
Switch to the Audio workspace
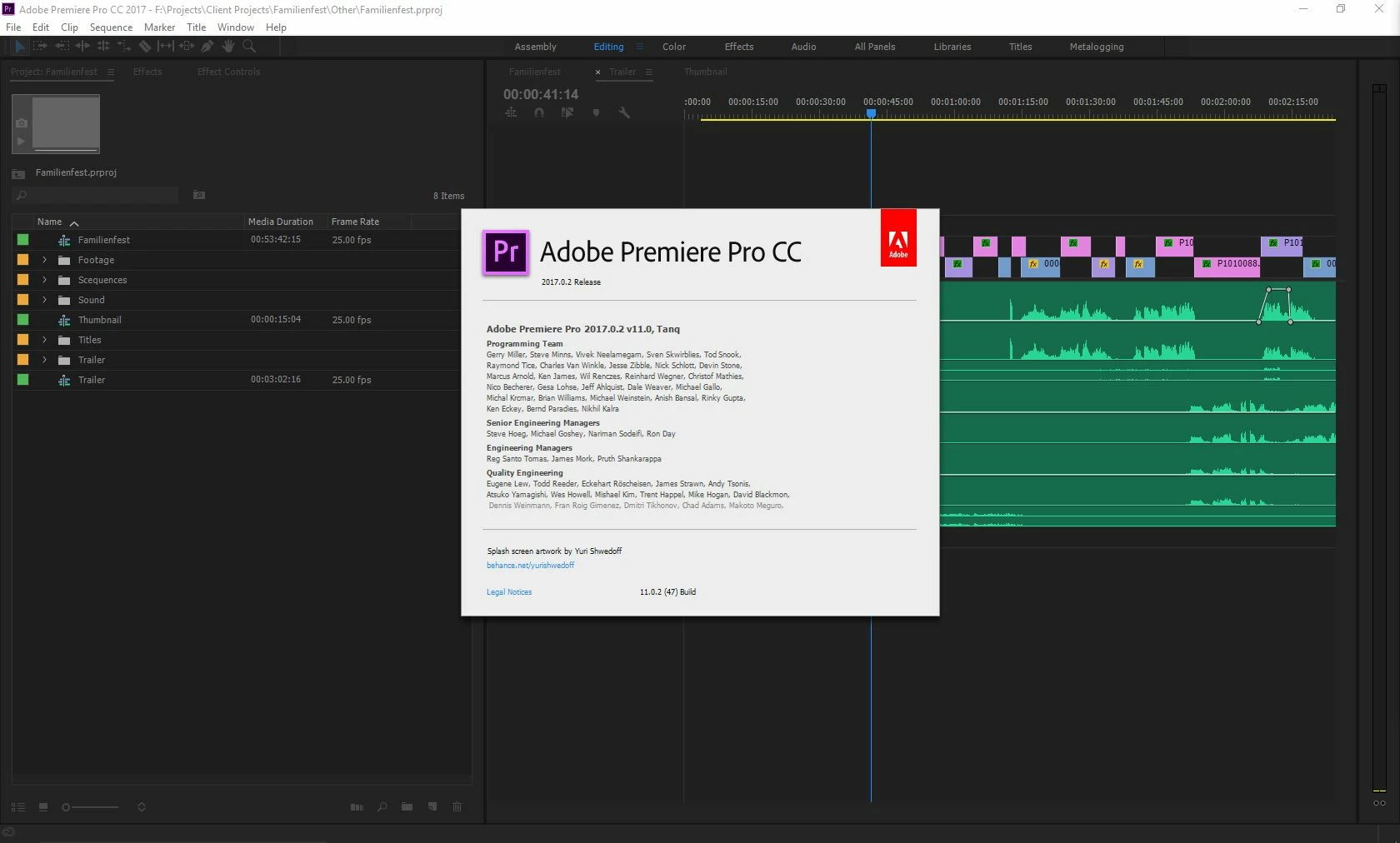tap(803, 47)
